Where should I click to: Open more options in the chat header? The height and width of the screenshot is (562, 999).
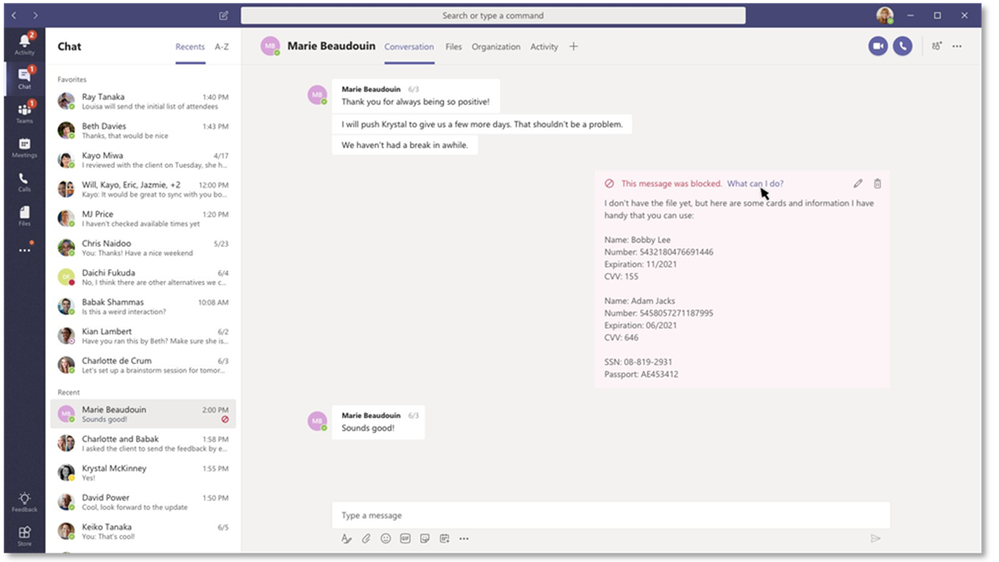(x=957, y=46)
